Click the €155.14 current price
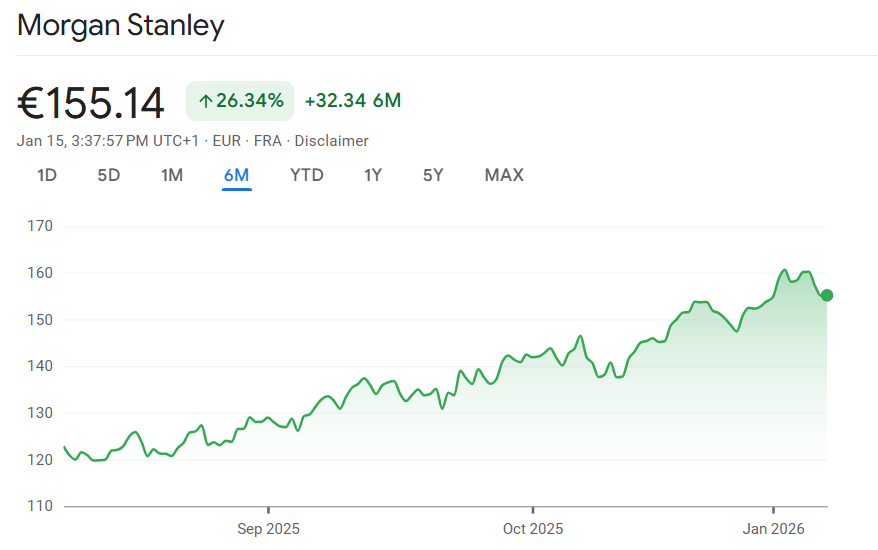 tap(91, 102)
